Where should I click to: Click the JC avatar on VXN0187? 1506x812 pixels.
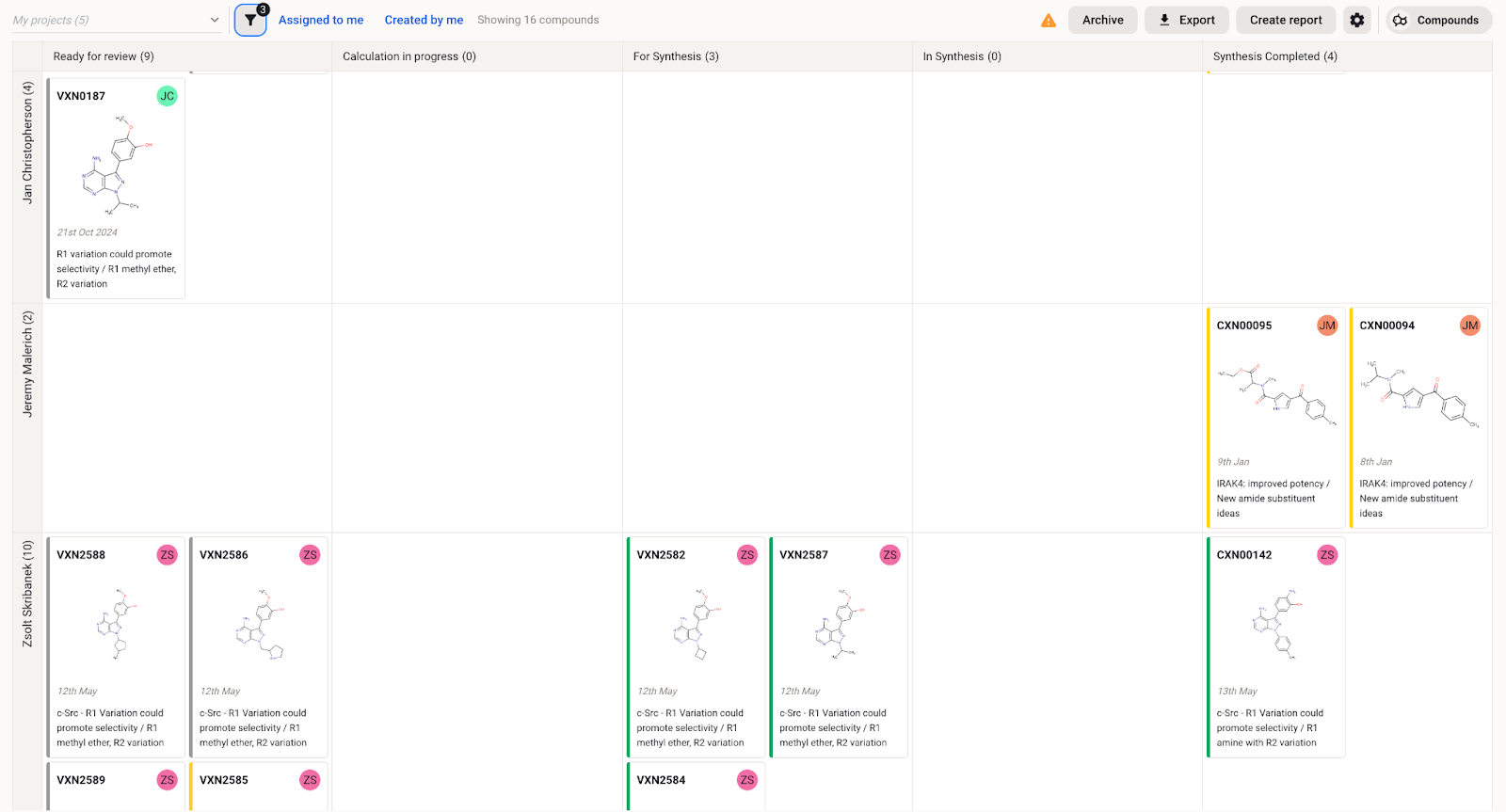coord(167,96)
